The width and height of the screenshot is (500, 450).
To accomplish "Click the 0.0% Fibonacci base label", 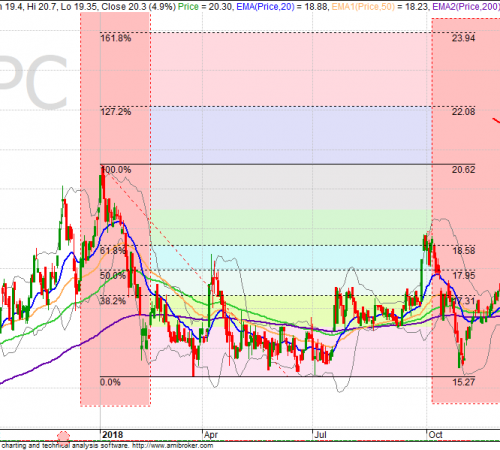I will tap(110, 382).
